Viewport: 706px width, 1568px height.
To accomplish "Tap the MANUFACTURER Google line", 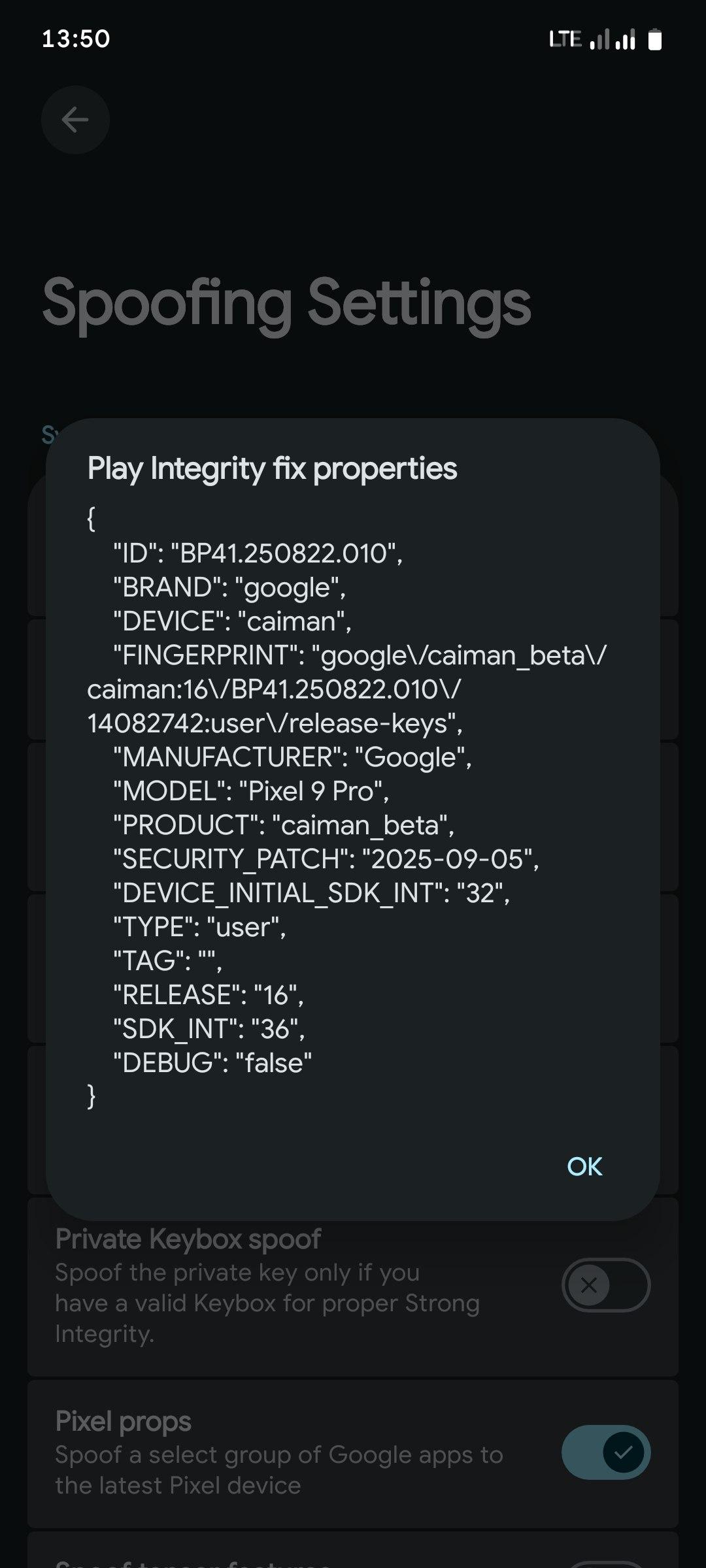I will pyautogui.click(x=292, y=757).
